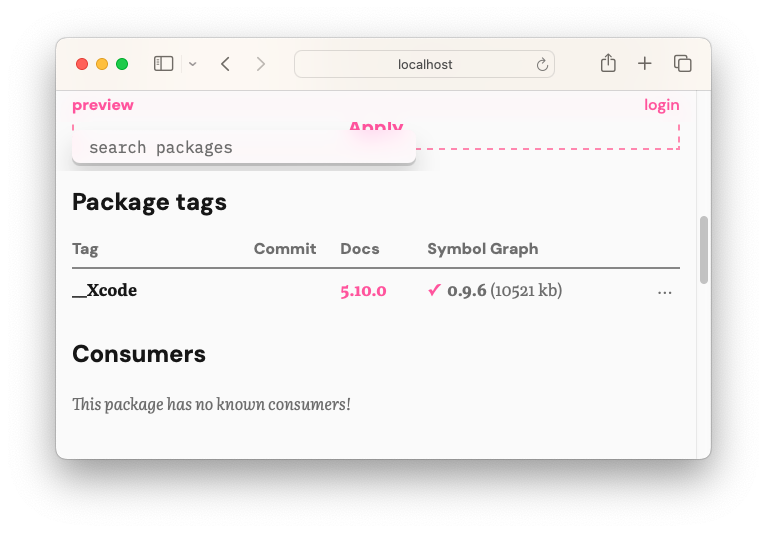This screenshot has width=767, height=533.
Task: Click the page vertical scrollbar thumb
Action: tap(704, 249)
